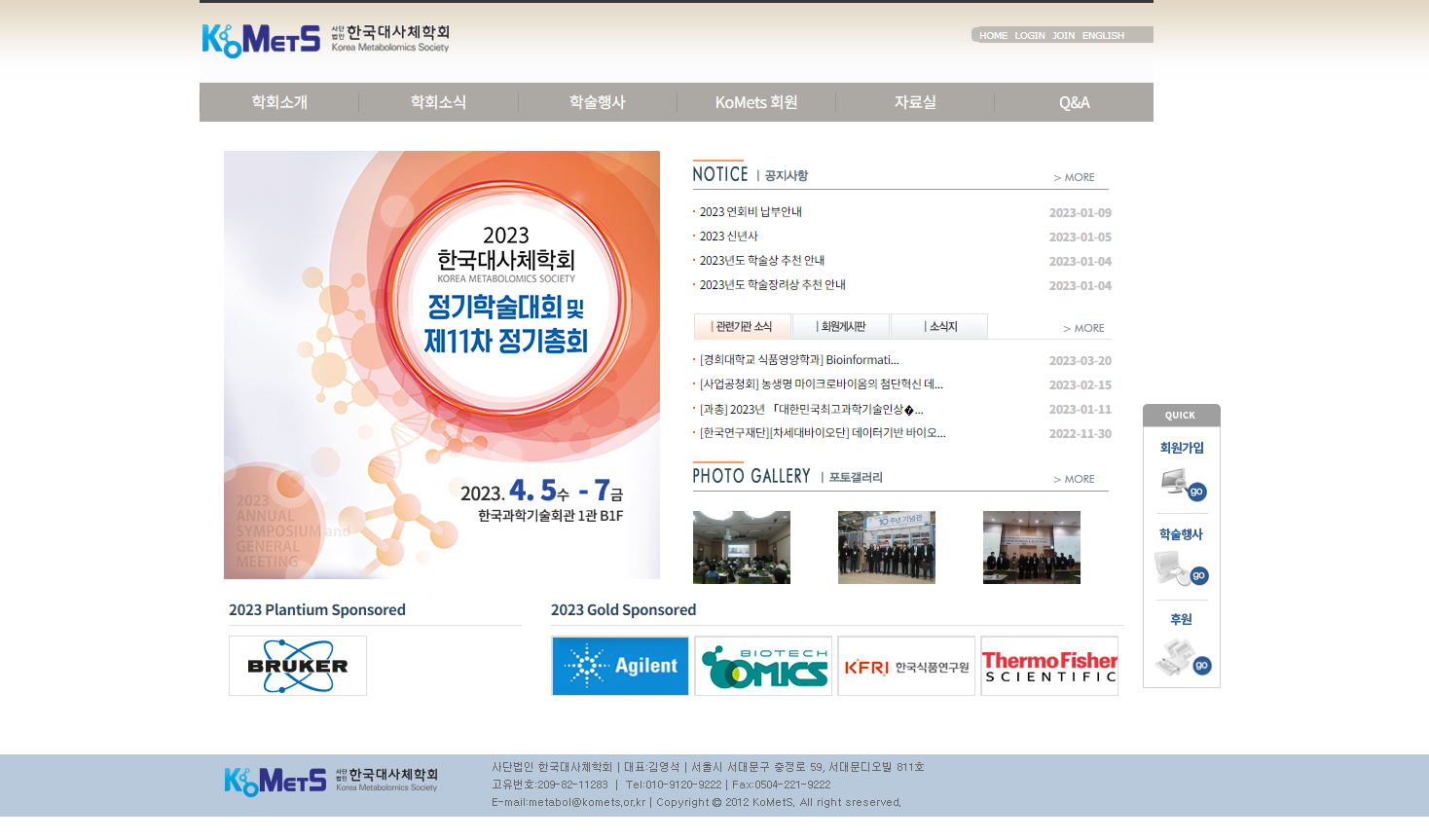Click the Bruker sponsor logo

coord(298,666)
